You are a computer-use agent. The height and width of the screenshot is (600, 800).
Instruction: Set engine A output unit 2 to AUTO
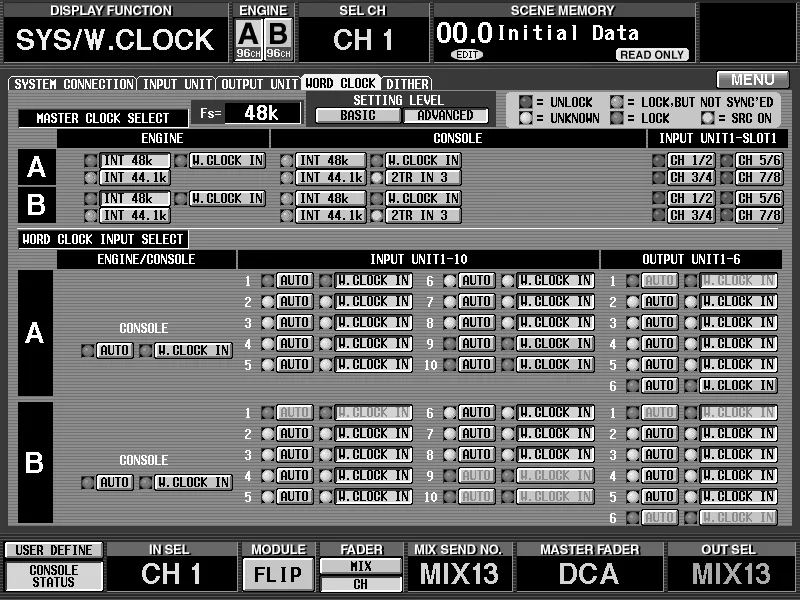660,302
